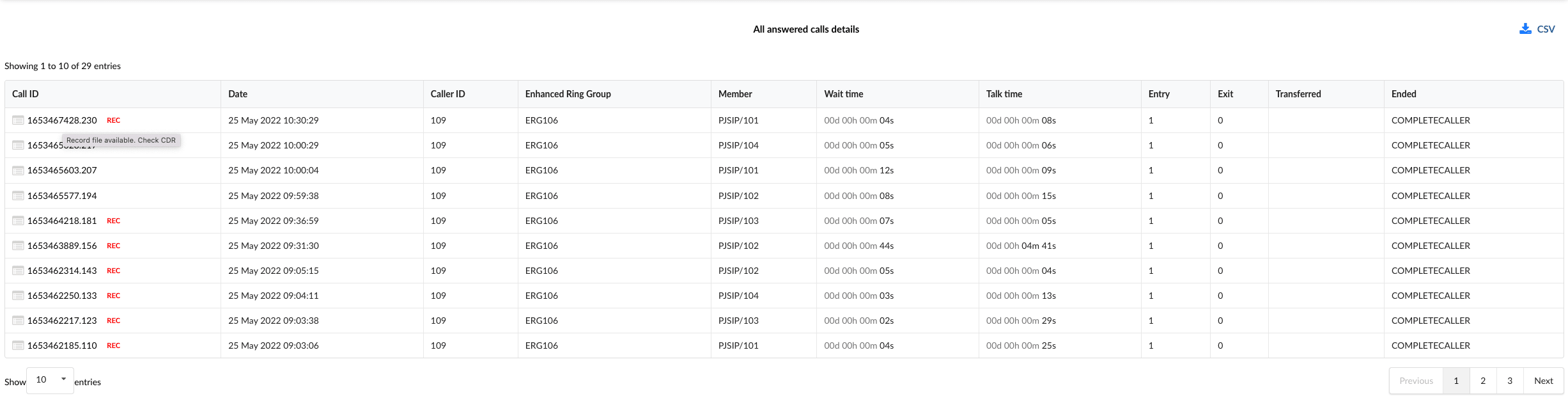Click talk time '00d 00h 00m 15s'
1568x405 pixels.
[x=1021, y=196]
